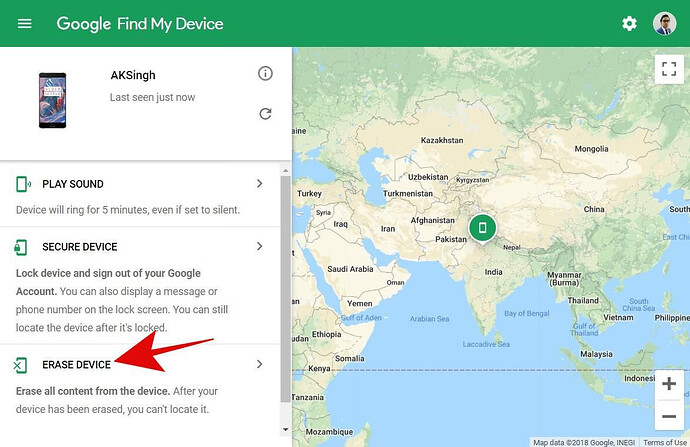Open settings gear icon
The height and width of the screenshot is (447, 690).
(x=629, y=23)
